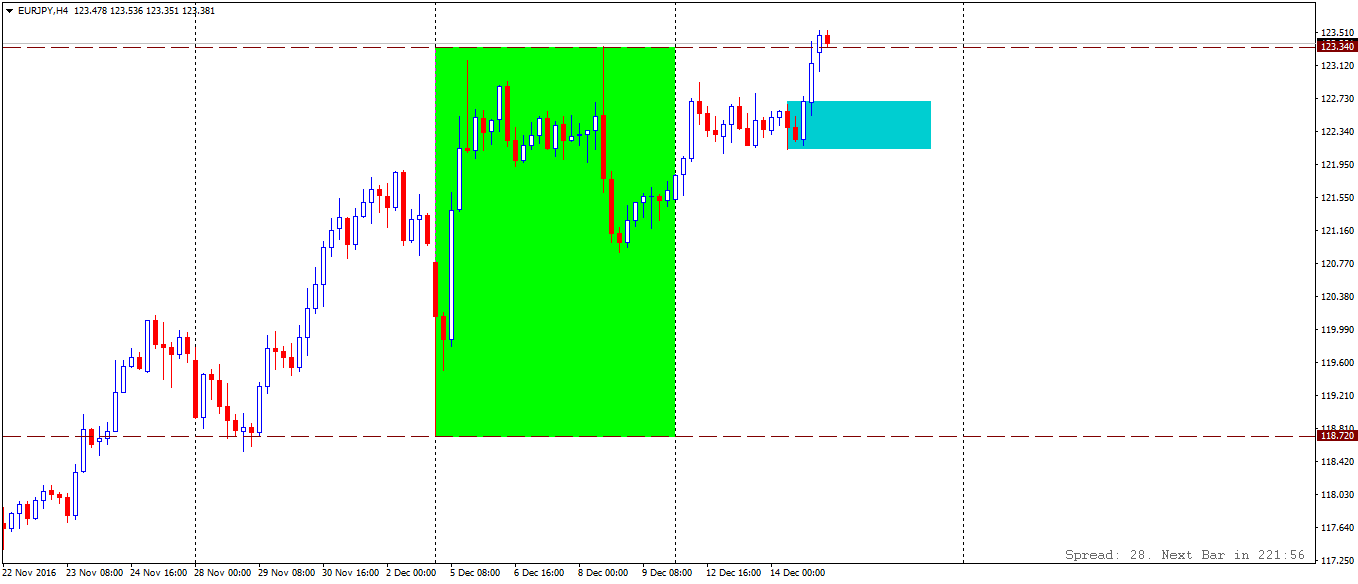The height and width of the screenshot is (584, 1358).
Task: Click the latest red candle at far right
Action: pos(828,40)
